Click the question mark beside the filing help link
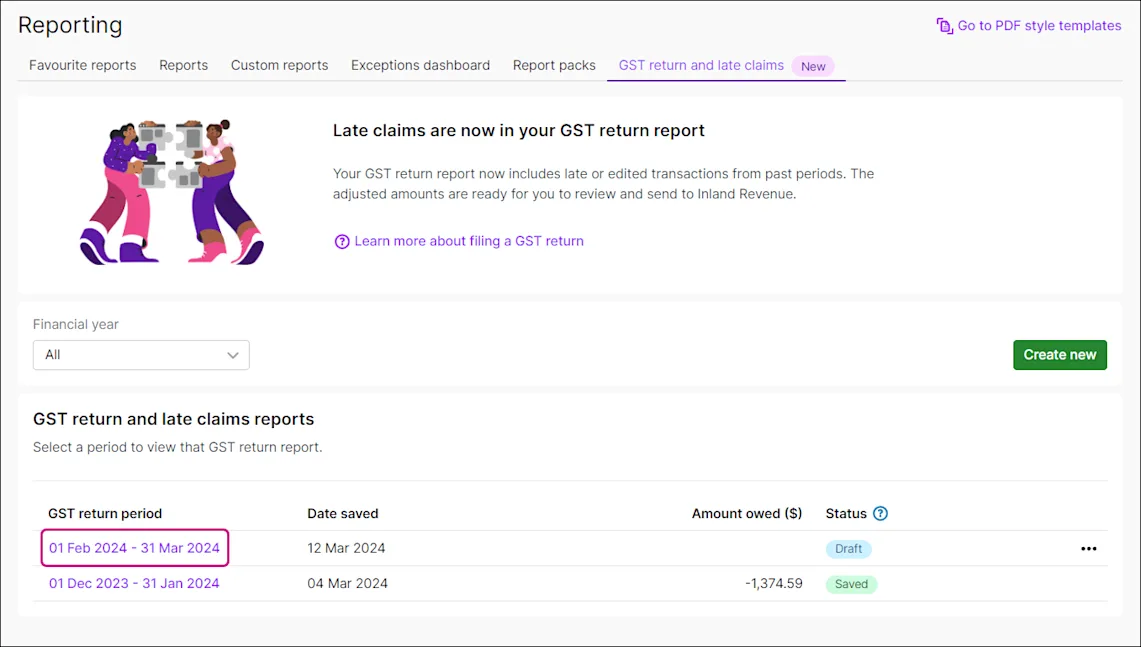Screen dimensions: 1141x647 [x=341, y=241]
